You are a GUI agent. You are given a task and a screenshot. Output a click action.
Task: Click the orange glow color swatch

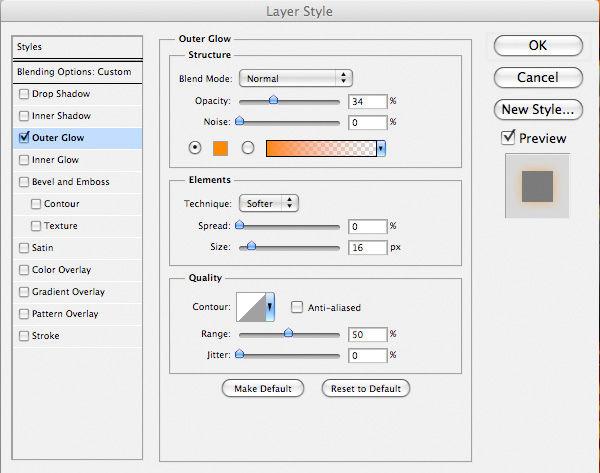point(220,148)
